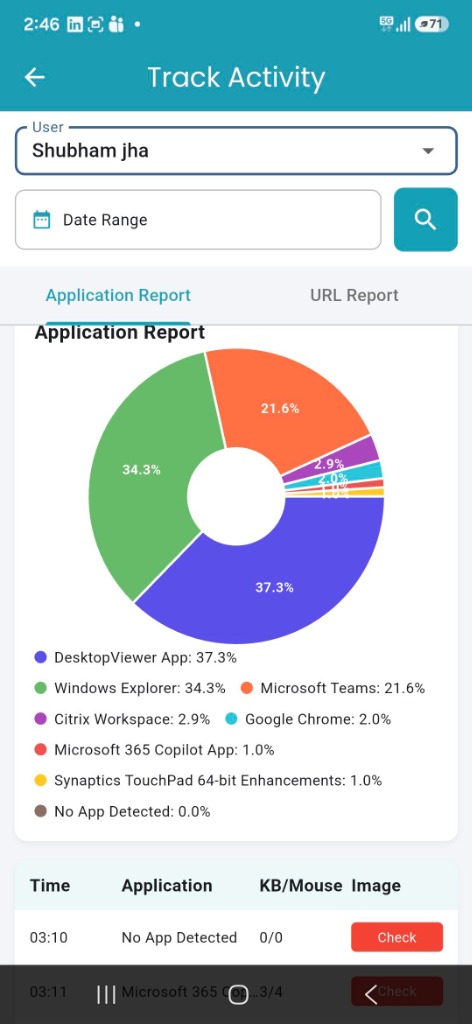Viewport: 472px width, 1024px height.
Task: Tap the back arrow icon
Action: click(35, 77)
